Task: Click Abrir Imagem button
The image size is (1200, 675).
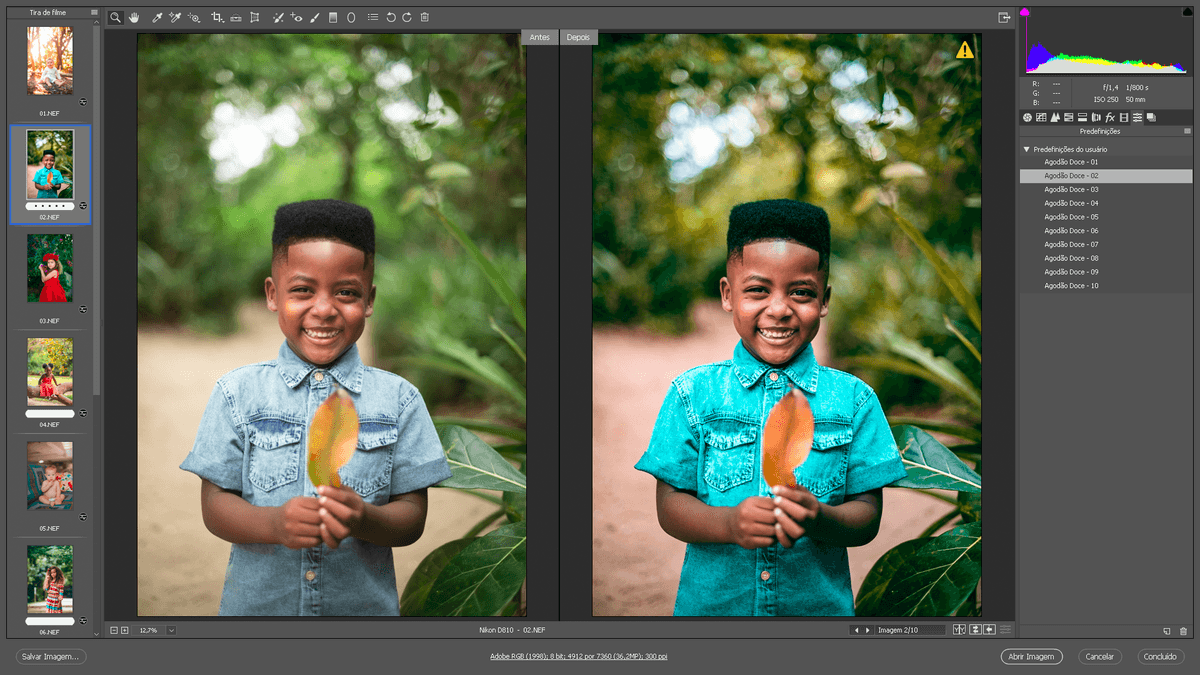Action: (1031, 657)
